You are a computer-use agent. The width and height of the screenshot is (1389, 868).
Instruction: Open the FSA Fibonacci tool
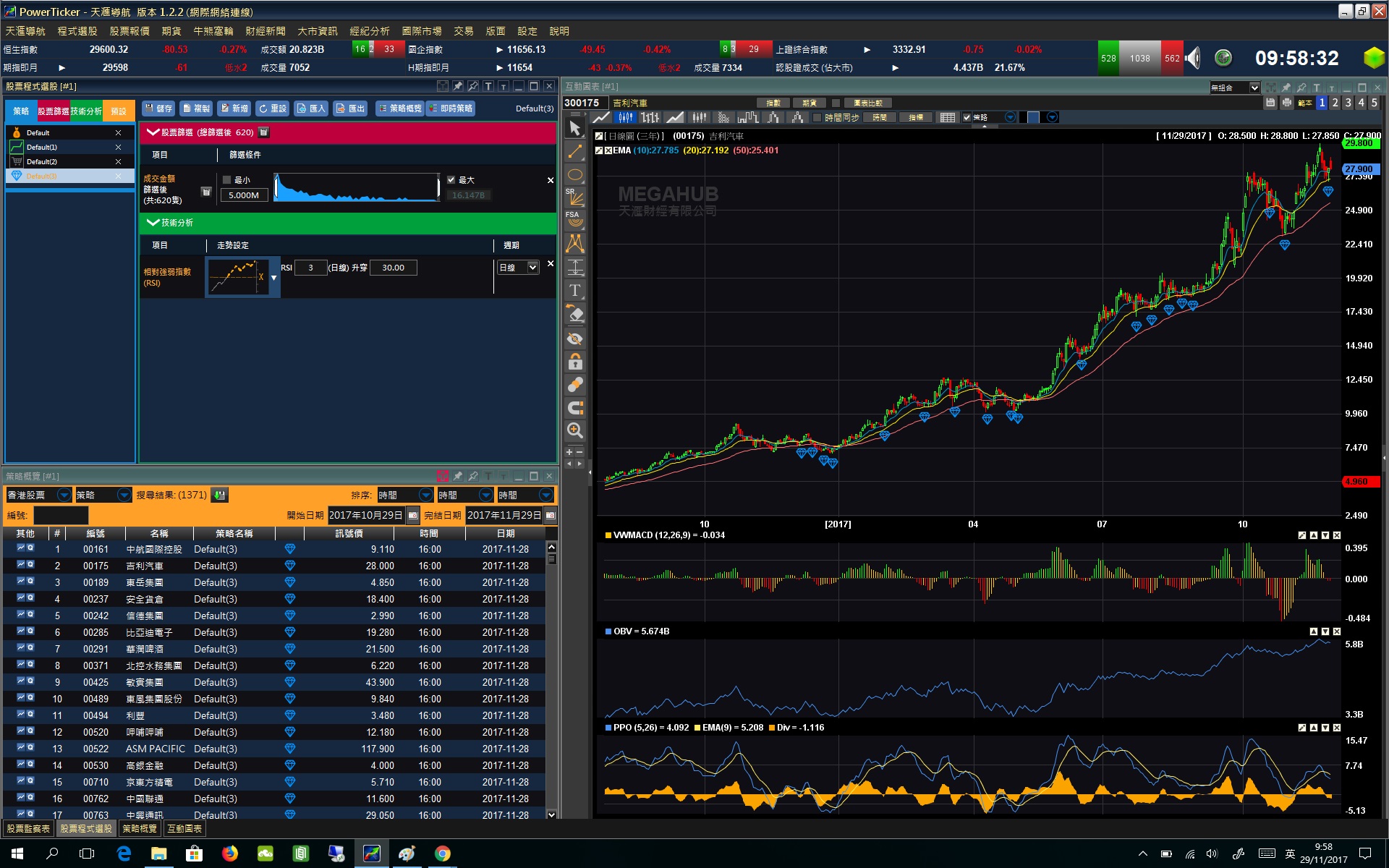[575, 219]
